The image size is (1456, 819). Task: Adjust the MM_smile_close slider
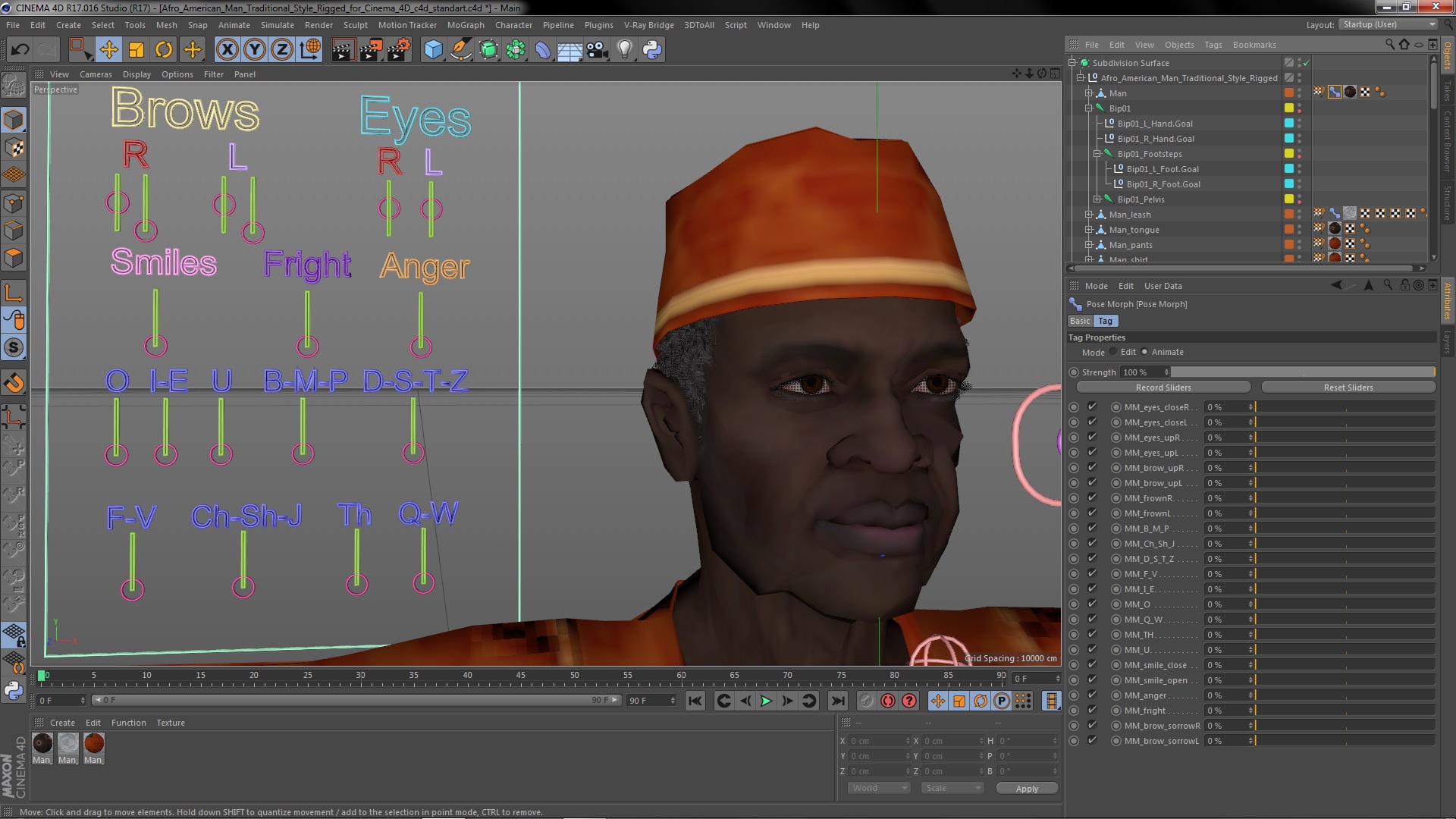(1345, 665)
